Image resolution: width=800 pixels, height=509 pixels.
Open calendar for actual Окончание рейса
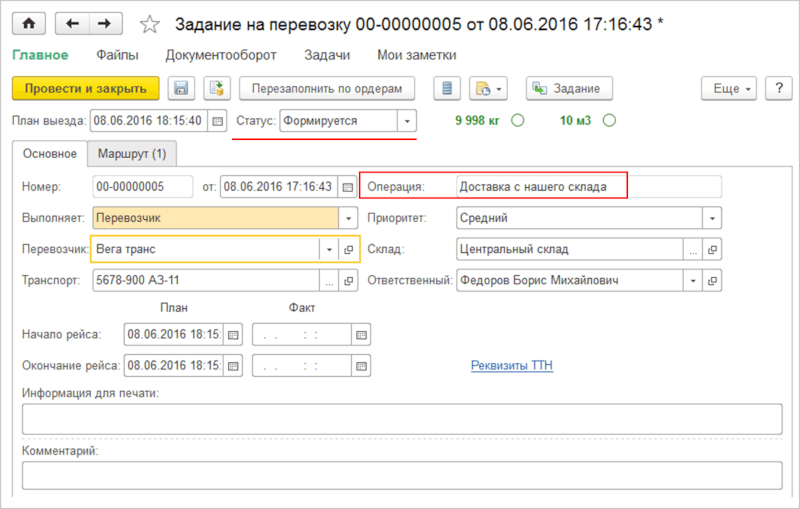coord(361,366)
